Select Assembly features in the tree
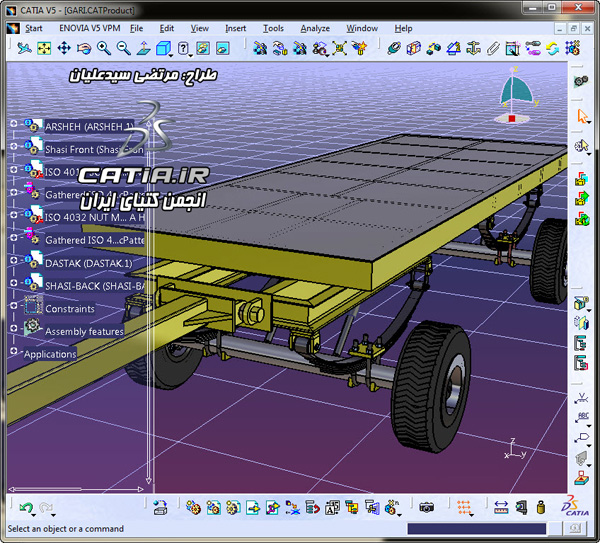 (85, 331)
